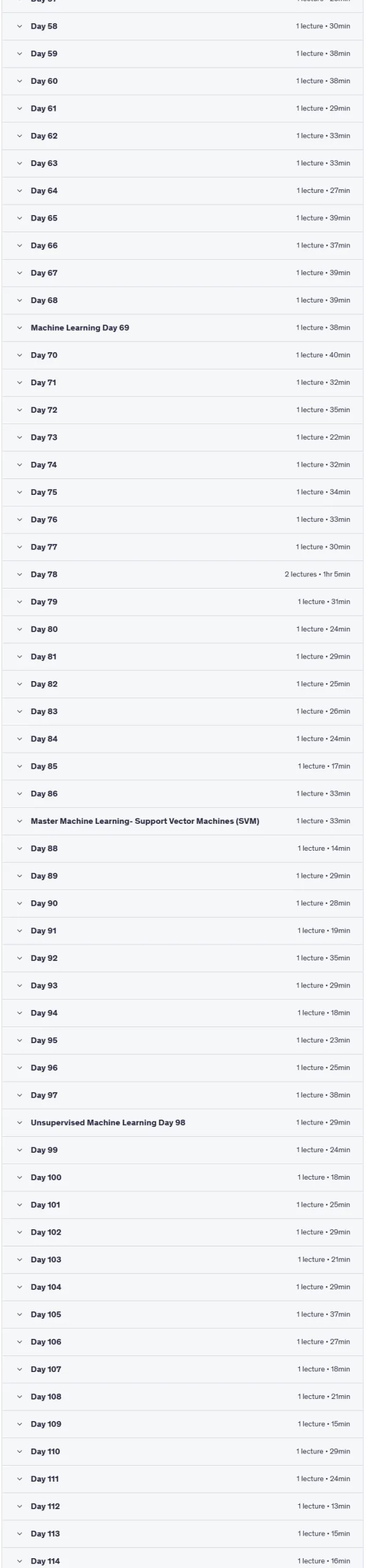Open the Day 91 section heading
The image size is (366, 1568).
pos(44,931)
